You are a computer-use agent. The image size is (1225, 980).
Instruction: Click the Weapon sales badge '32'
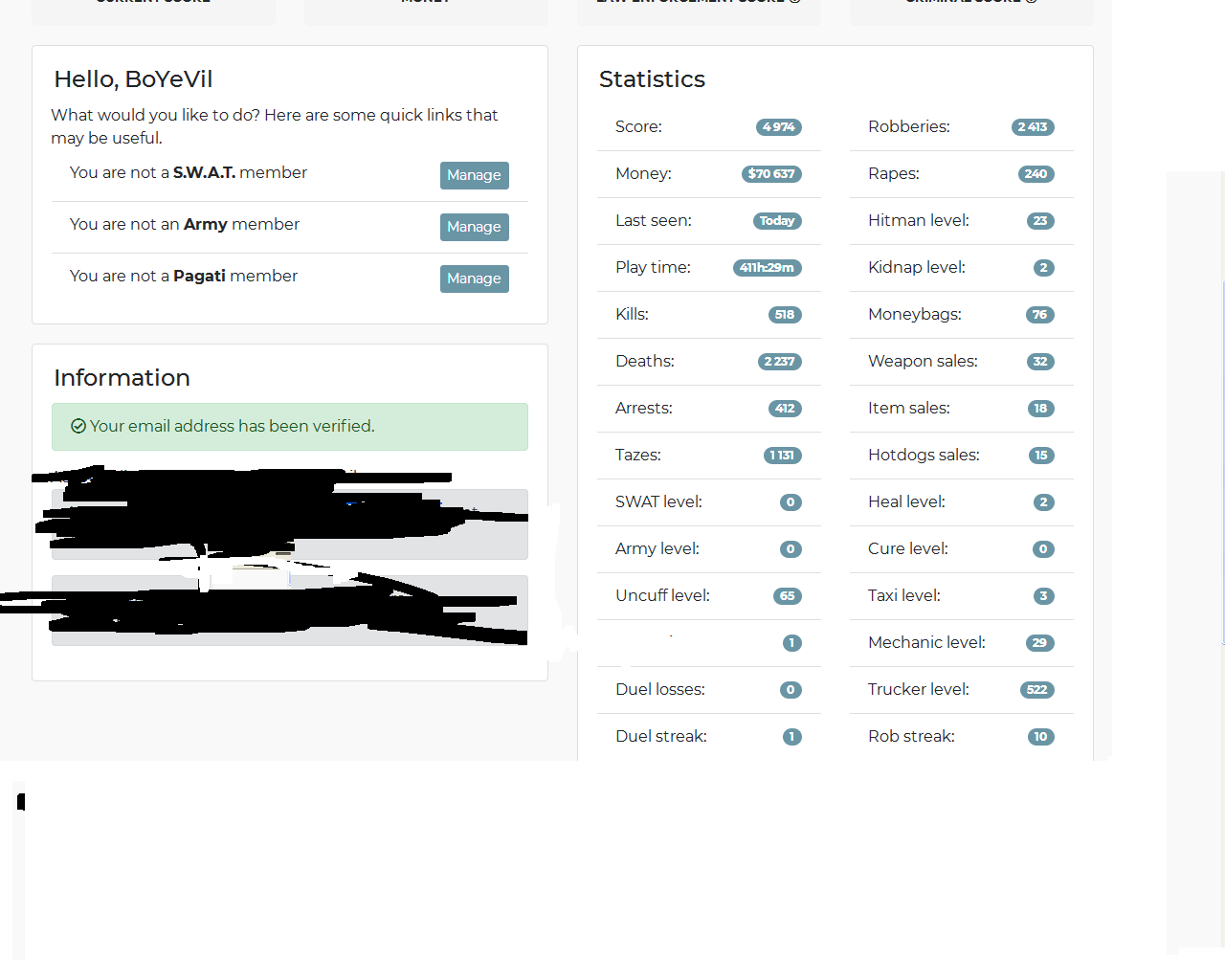click(1040, 362)
